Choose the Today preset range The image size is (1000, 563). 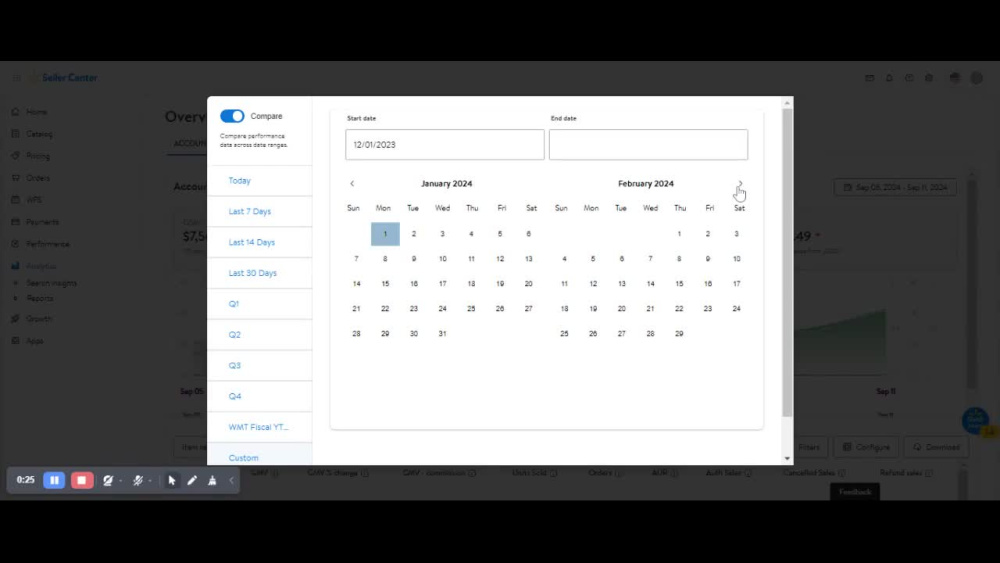pos(240,181)
